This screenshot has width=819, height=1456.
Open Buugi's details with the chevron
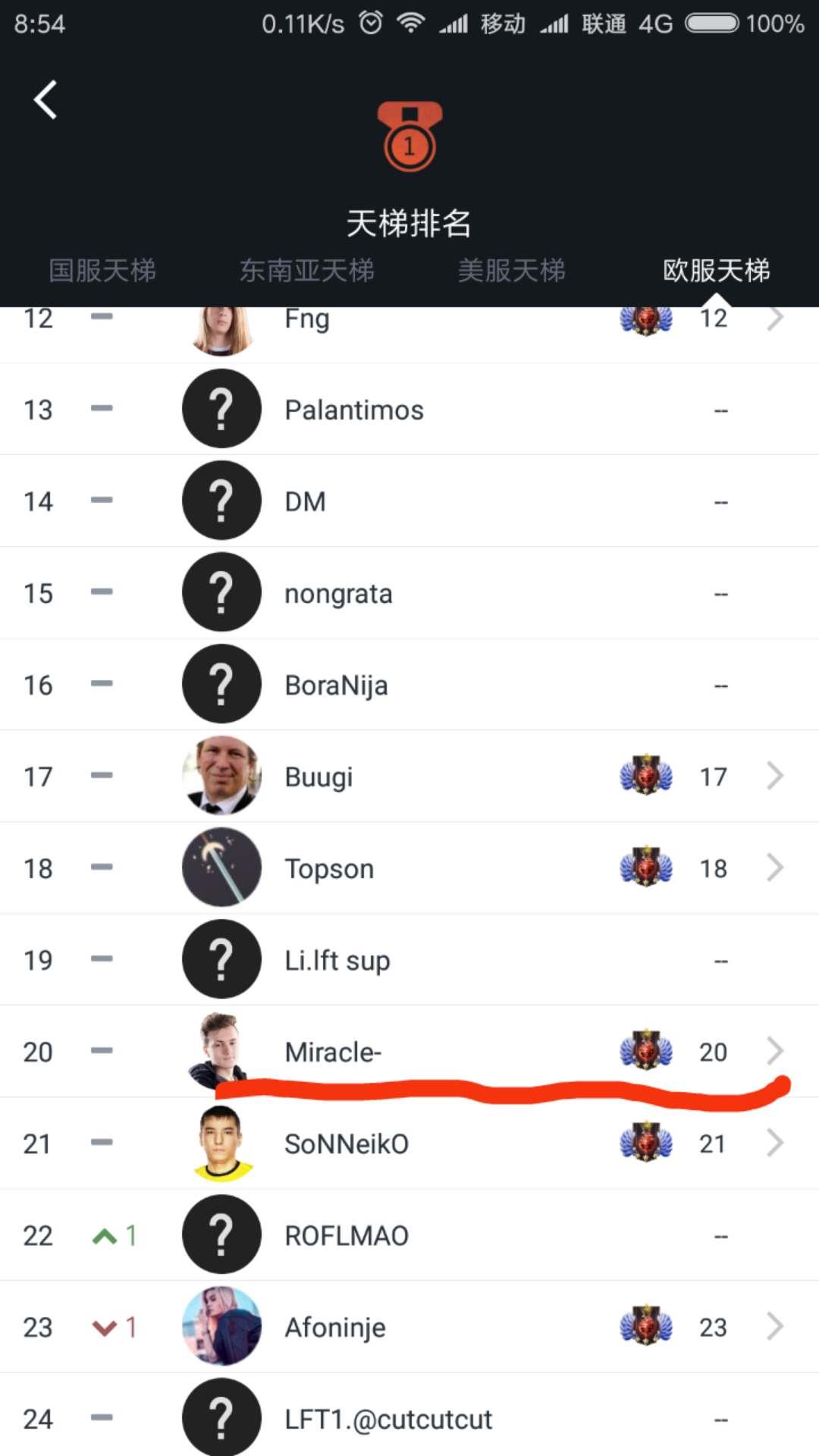[x=774, y=776]
